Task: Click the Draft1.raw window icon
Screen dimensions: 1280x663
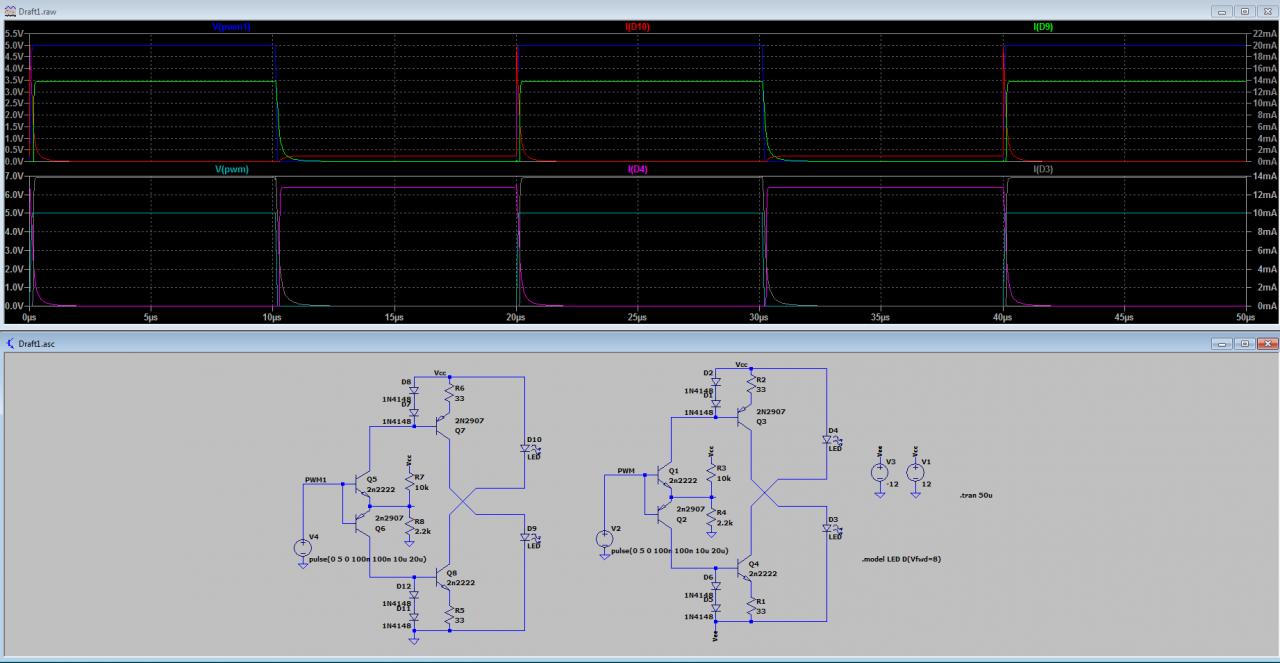Action: click(9, 10)
